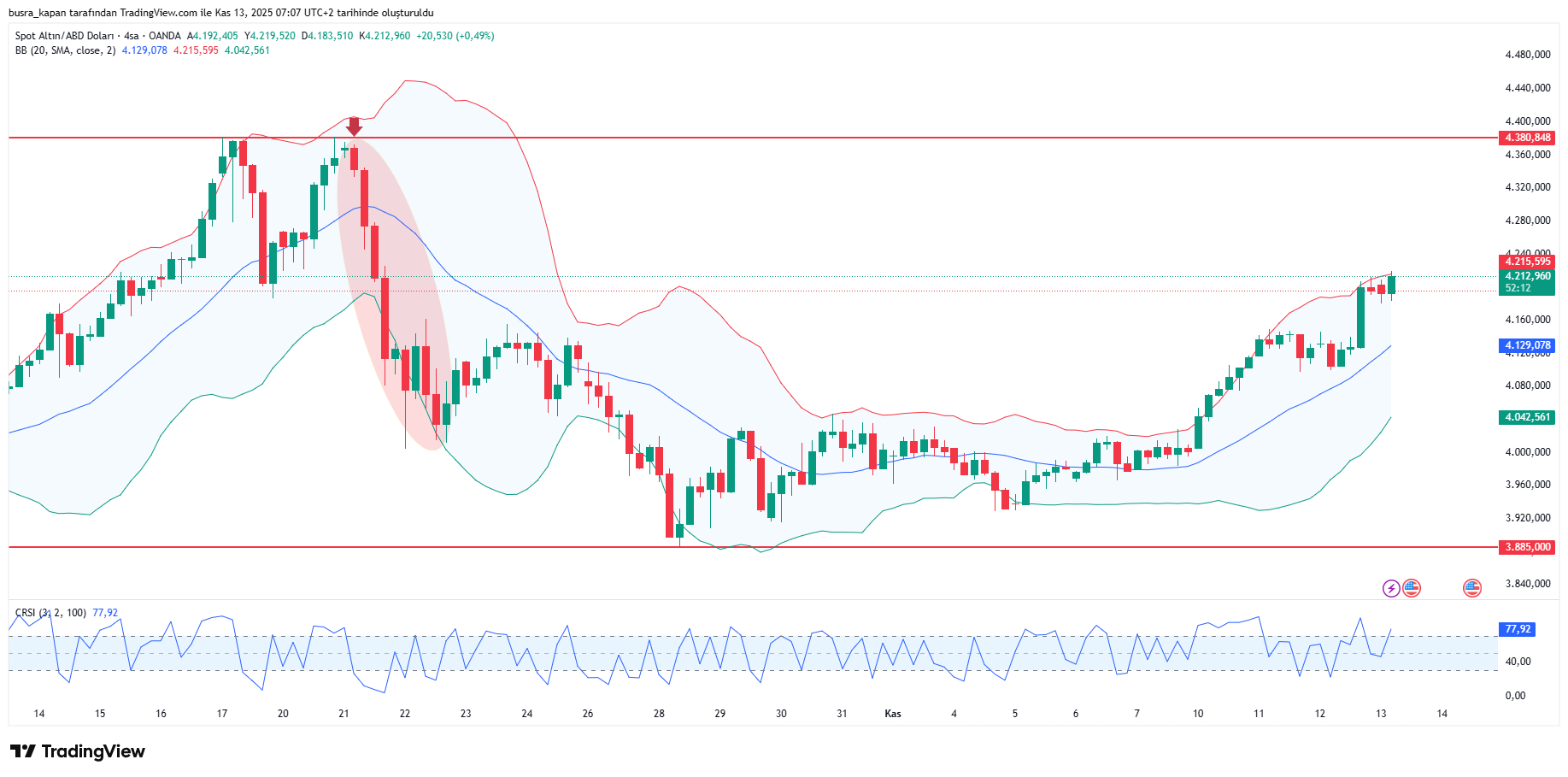
Task: Select the red 3.885,000 price axis label
Action: click(x=1527, y=547)
